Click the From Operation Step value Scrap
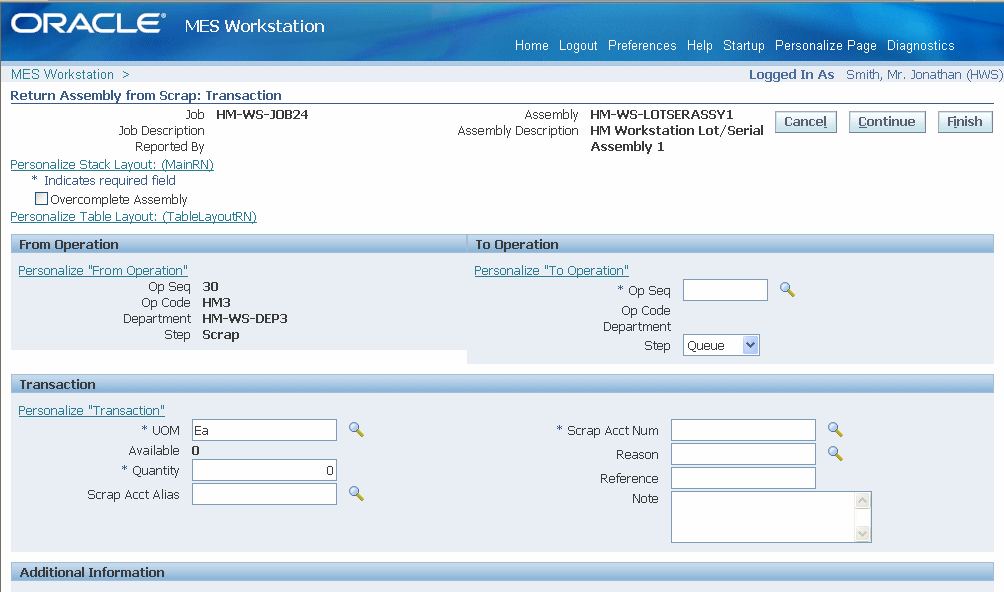 221,335
